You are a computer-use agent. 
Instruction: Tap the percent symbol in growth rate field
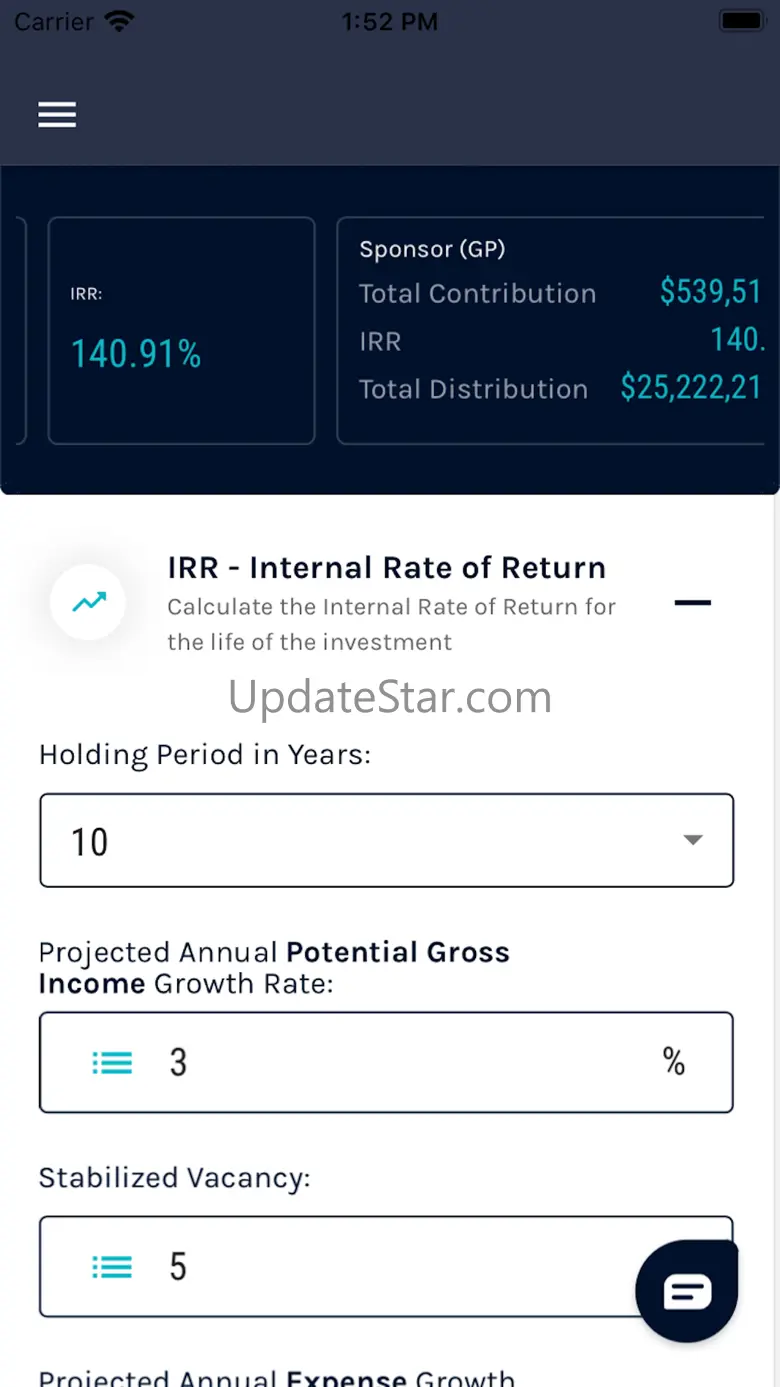click(674, 1062)
